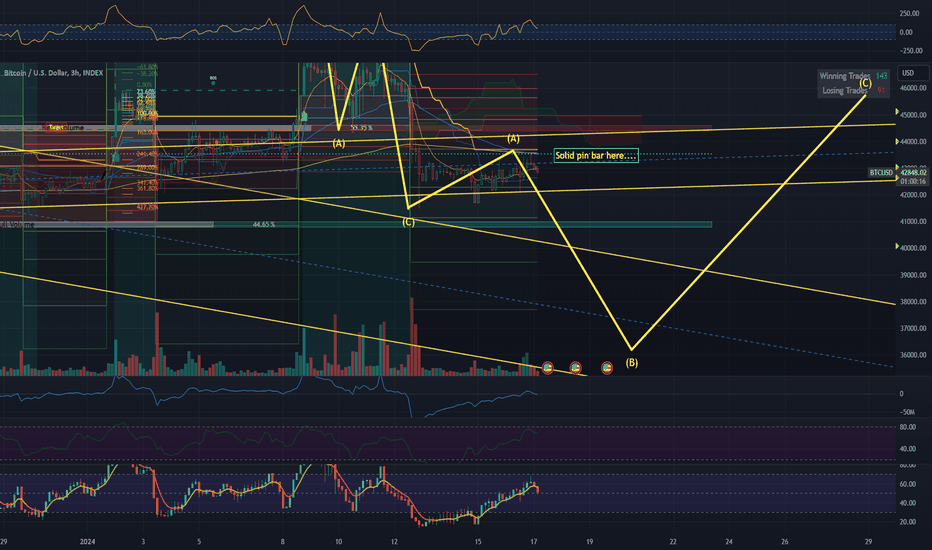The width and height of the screenshot is (932, 550).
Task: Click the 17 date on time axis
Action: [534, 542]
